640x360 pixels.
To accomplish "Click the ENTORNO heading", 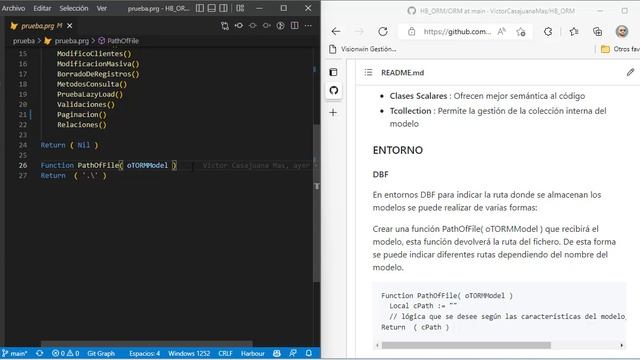I will point(398,150).
